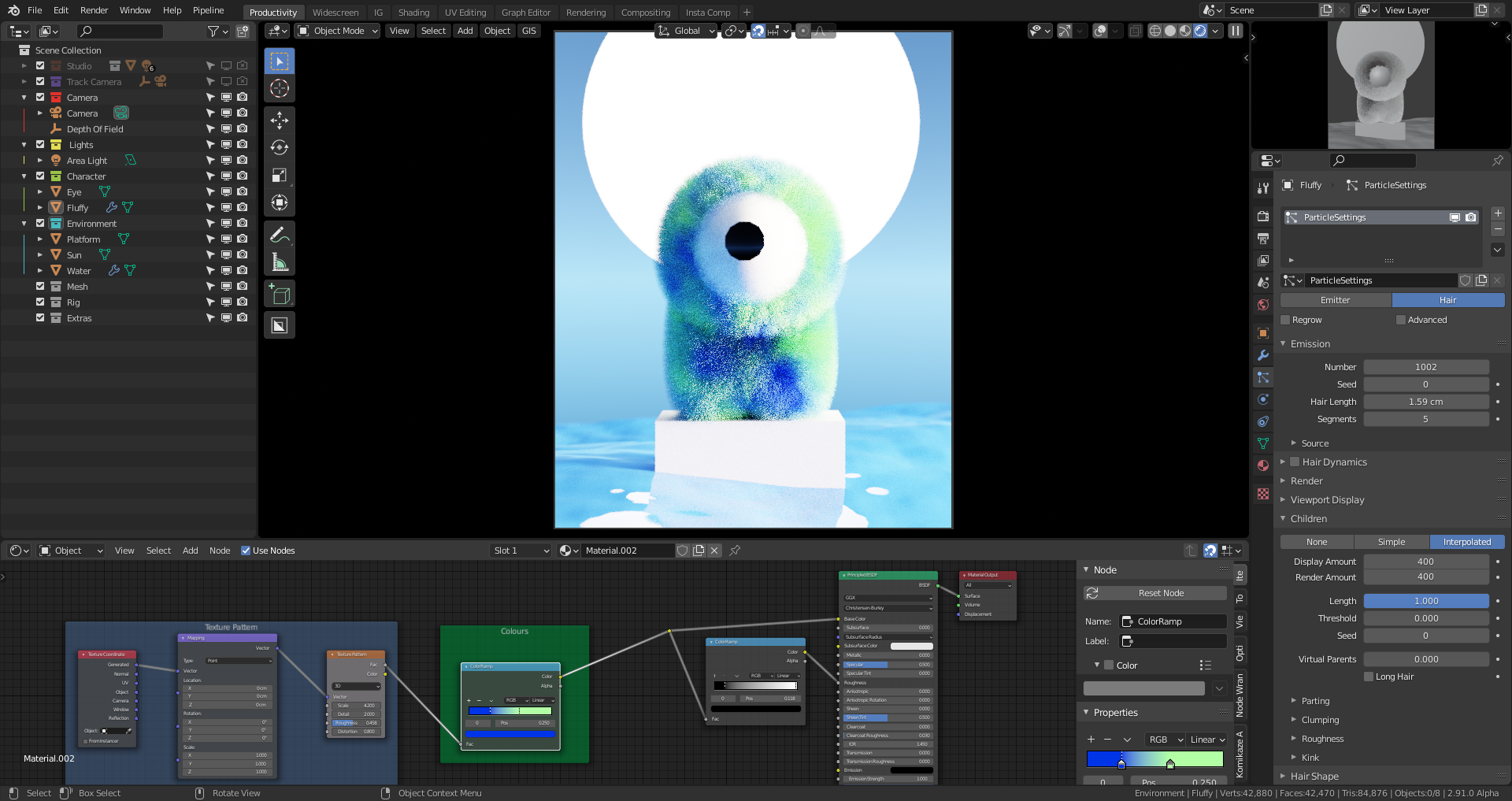Open the Modifier properties wrench icon
Image resolution: width=1512 pixels, height=801 pixels.
coord(1263,355)
